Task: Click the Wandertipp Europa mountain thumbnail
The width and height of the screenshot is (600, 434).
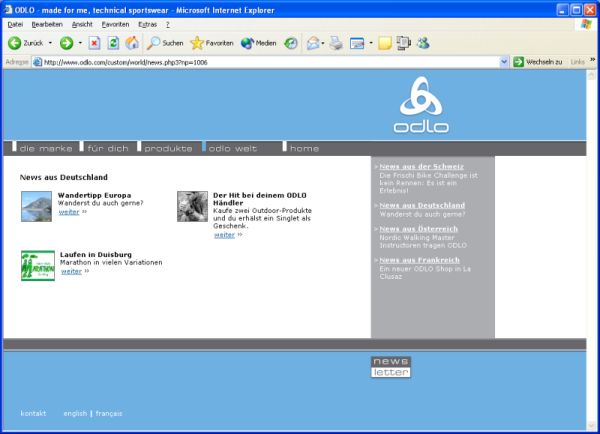Action: [x=36, y=205]
